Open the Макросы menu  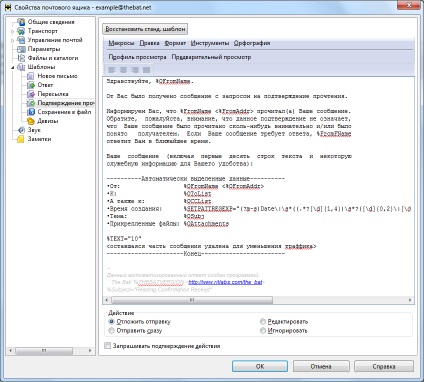pos(121,43)
